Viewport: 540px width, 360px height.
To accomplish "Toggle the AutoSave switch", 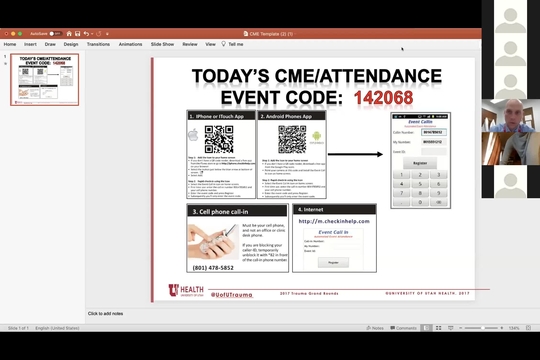I will (x=55, y=34).
